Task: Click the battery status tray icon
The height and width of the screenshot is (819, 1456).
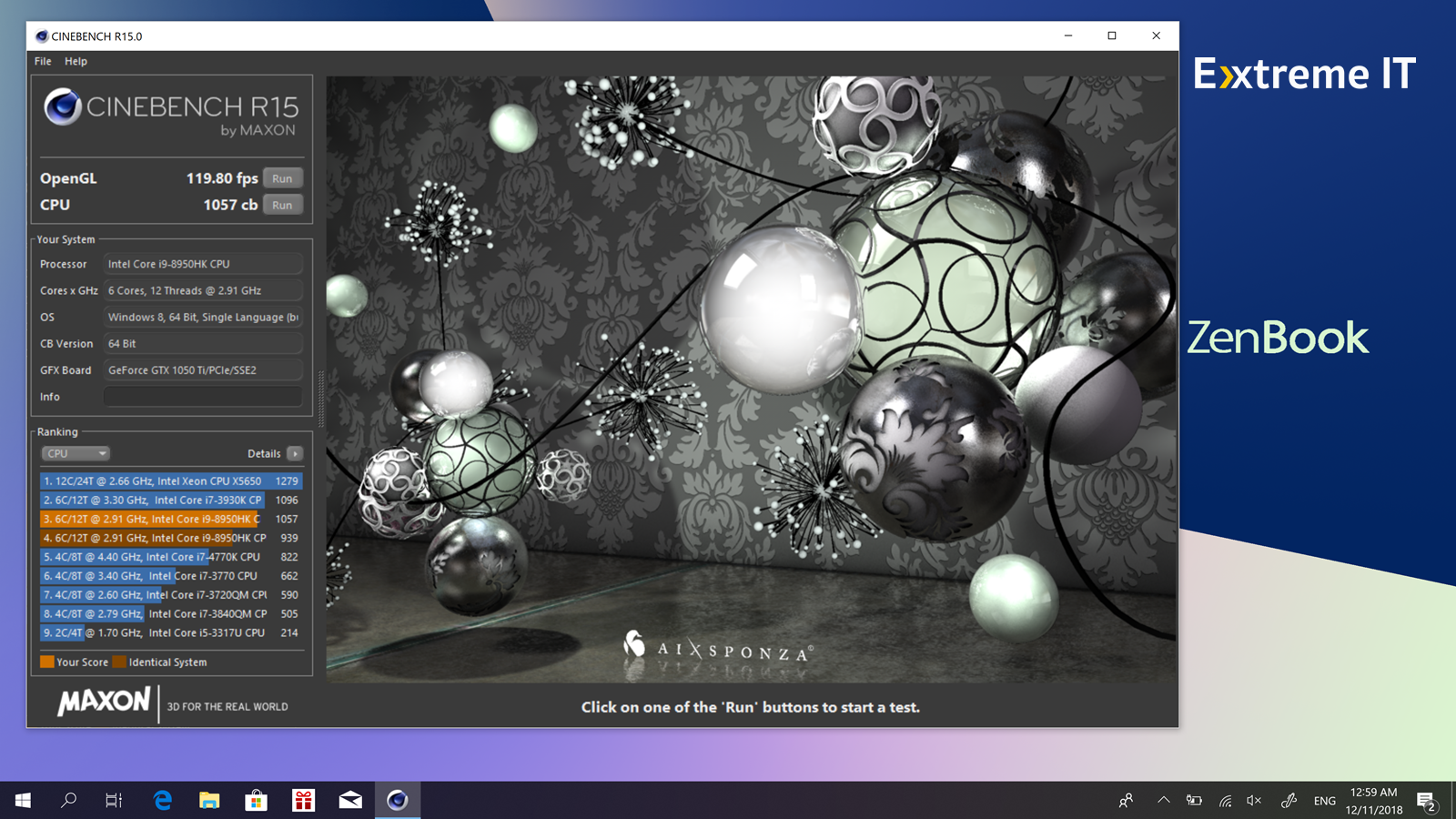Action: 1194,801
